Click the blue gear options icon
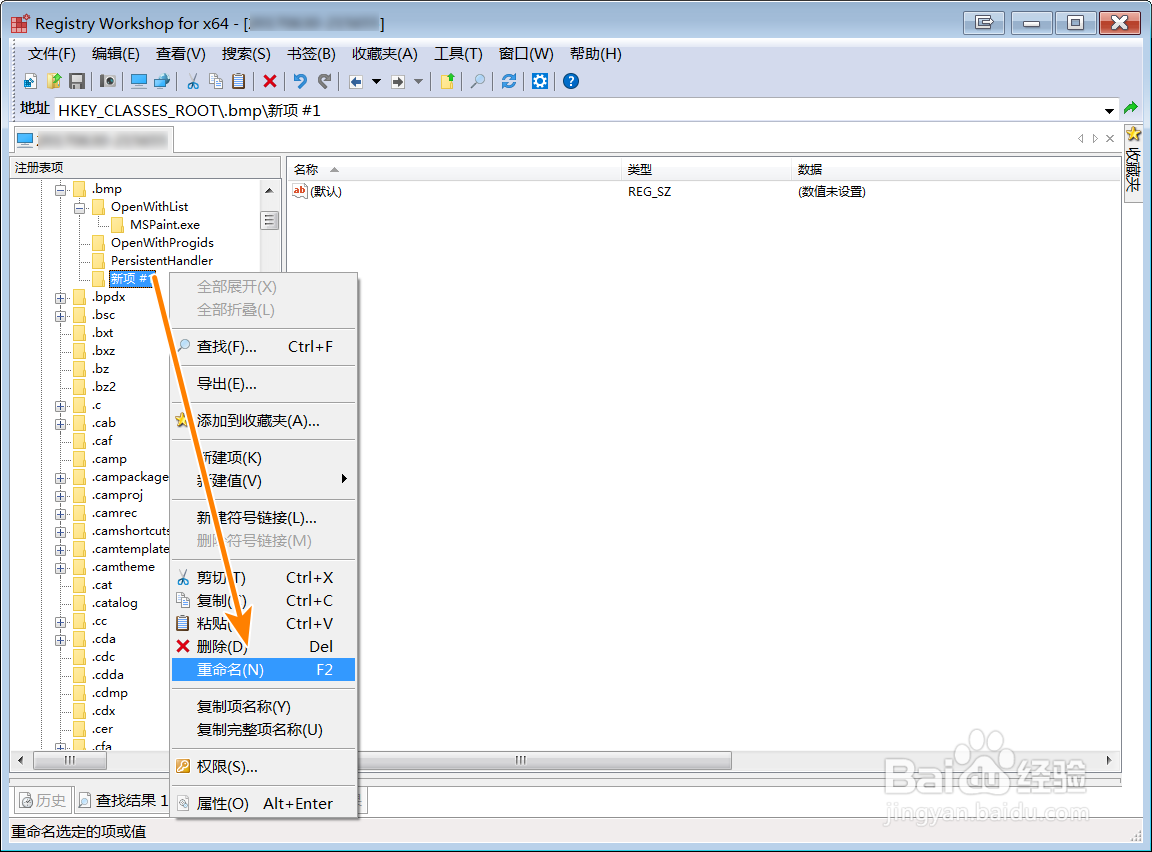Image resolution: width=1152 pixels, height=852 pixels. 540,82
